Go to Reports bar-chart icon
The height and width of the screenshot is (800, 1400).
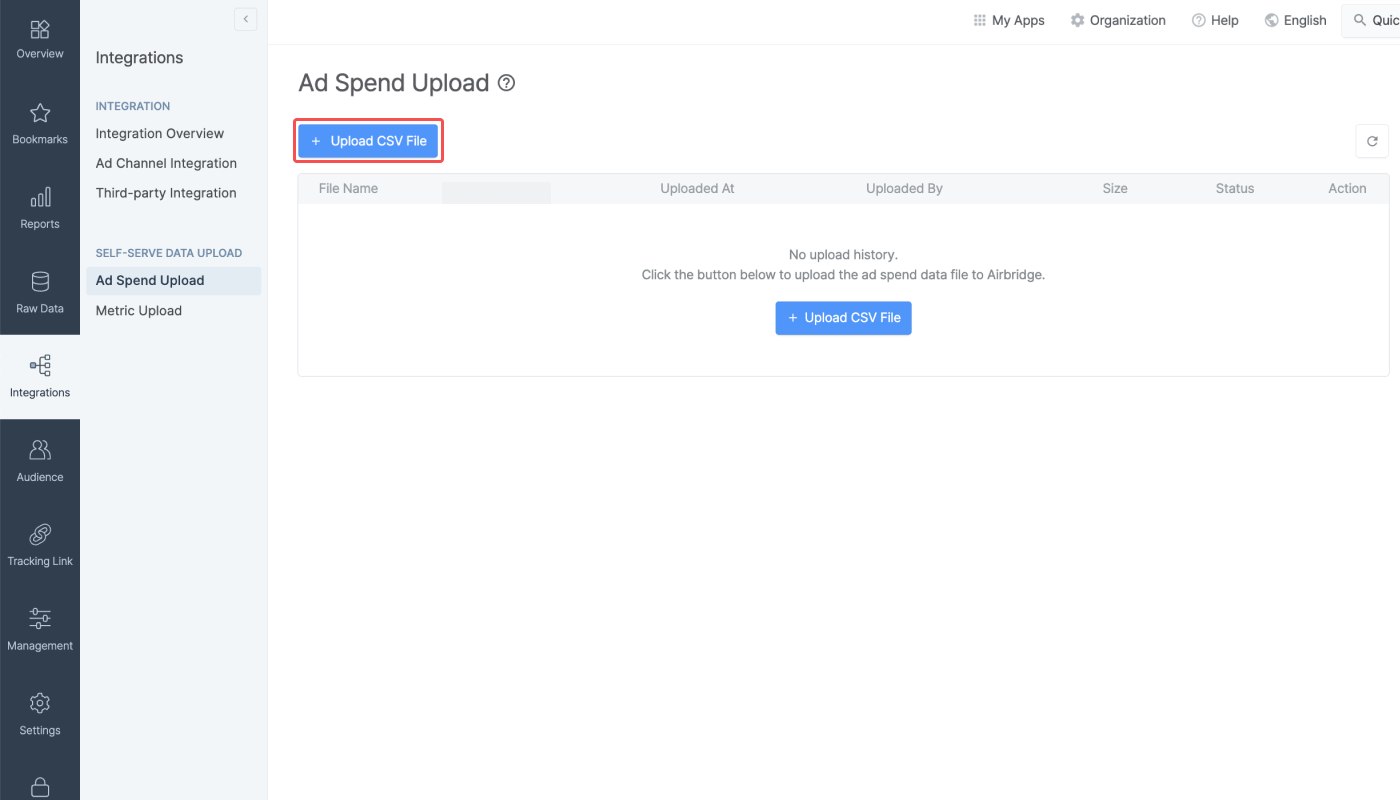(x=40, y=197)
